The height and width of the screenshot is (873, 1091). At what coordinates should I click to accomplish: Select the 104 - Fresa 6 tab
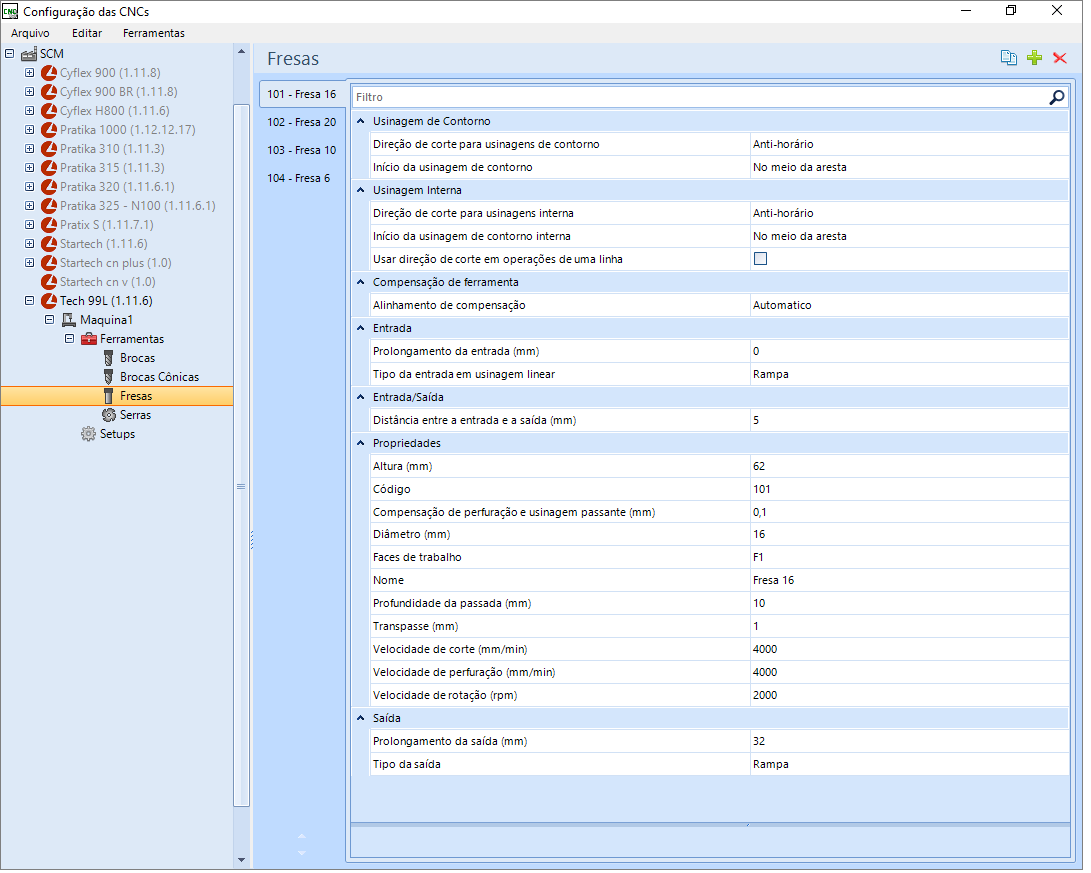[301, 179]
